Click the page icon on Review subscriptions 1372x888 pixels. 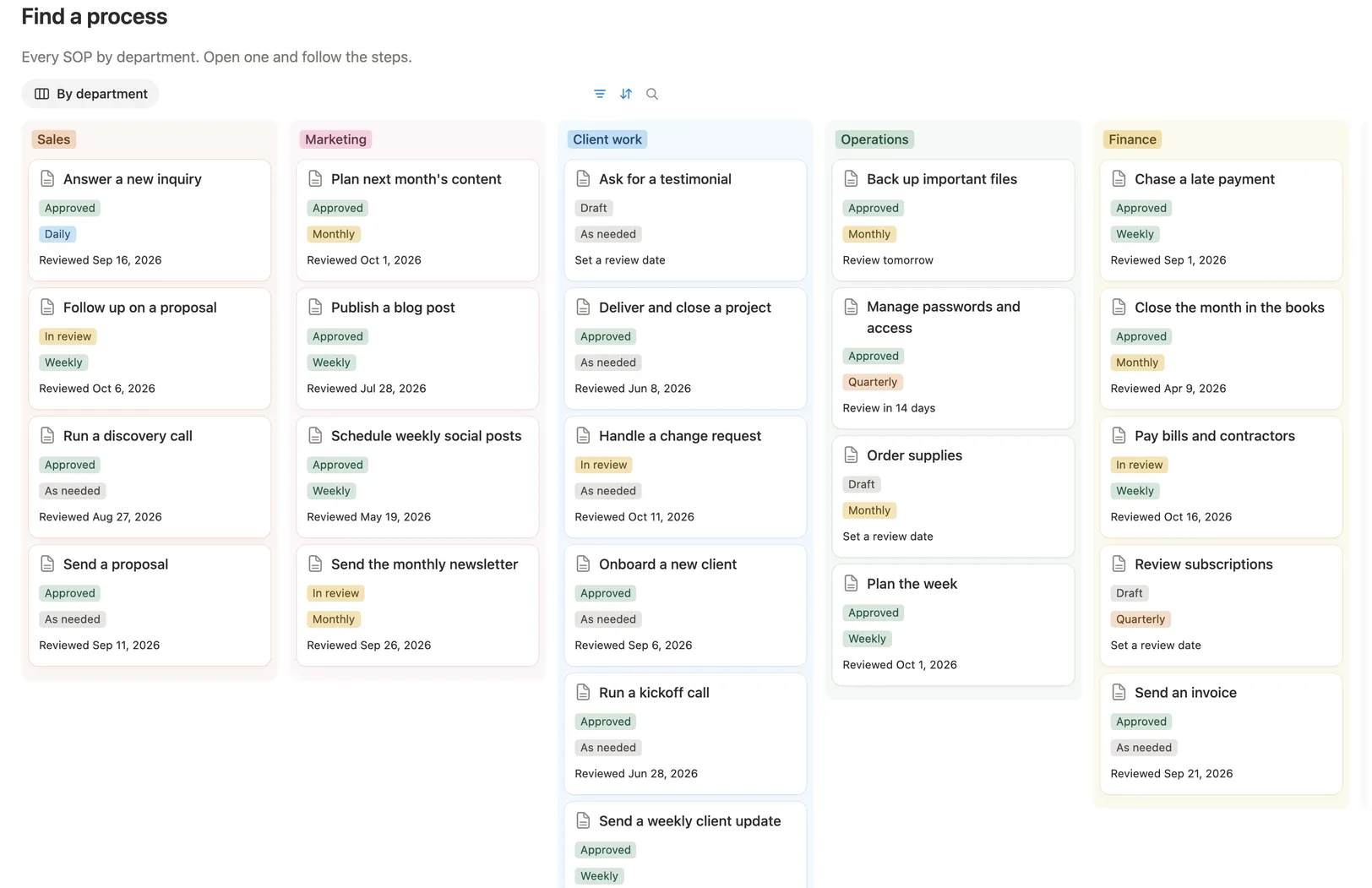1119,564
